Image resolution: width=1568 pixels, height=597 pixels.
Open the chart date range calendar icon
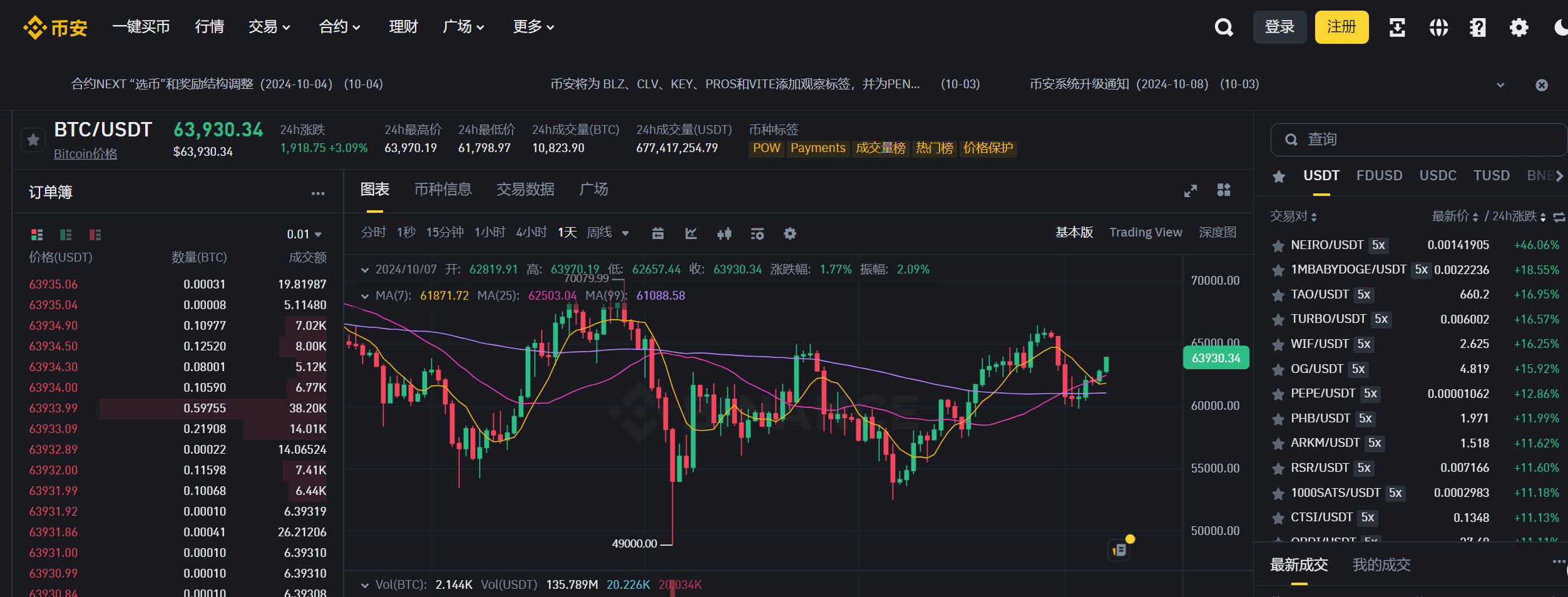658,233
